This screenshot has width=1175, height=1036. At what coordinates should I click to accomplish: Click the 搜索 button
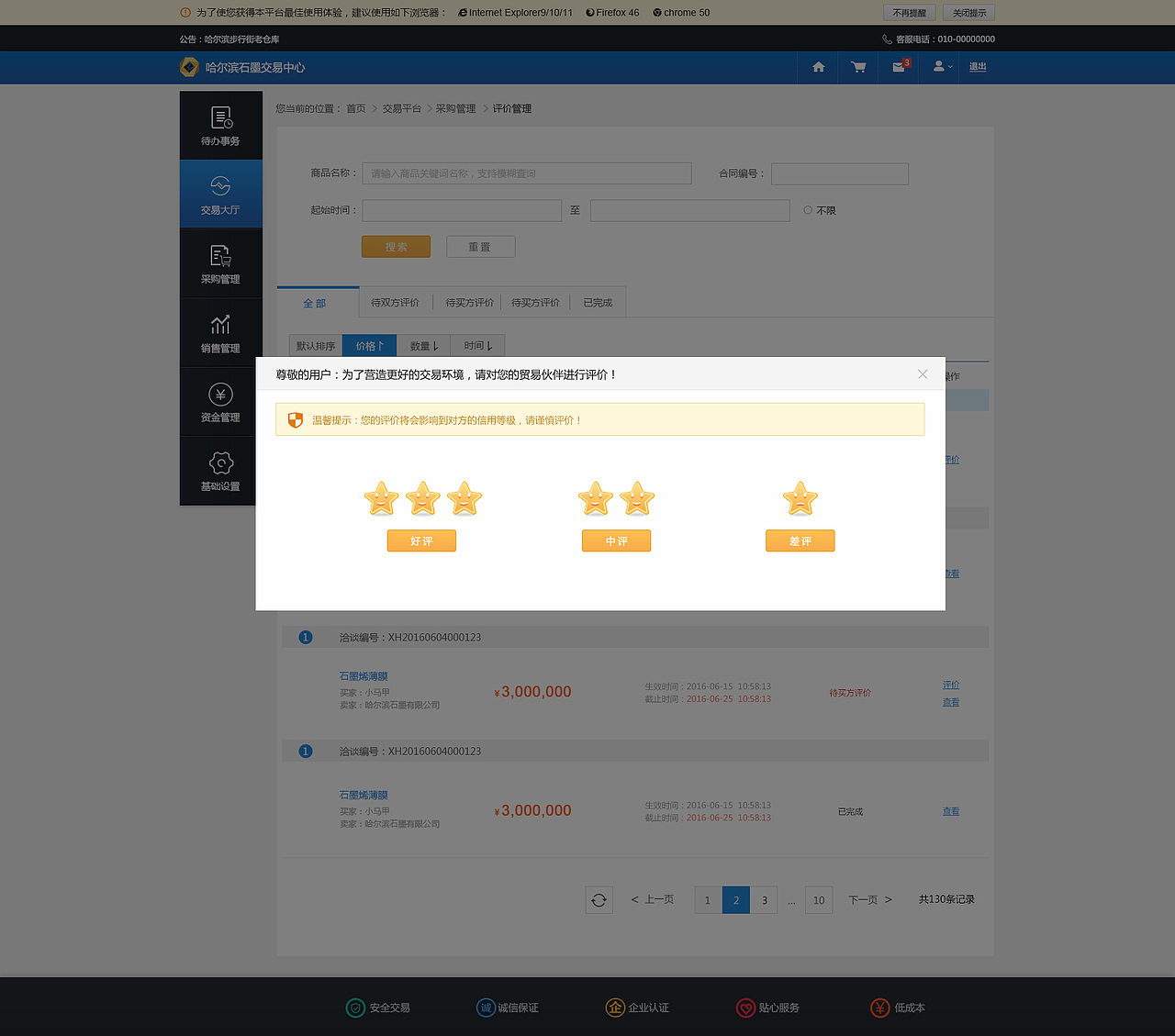pos(396,247)
